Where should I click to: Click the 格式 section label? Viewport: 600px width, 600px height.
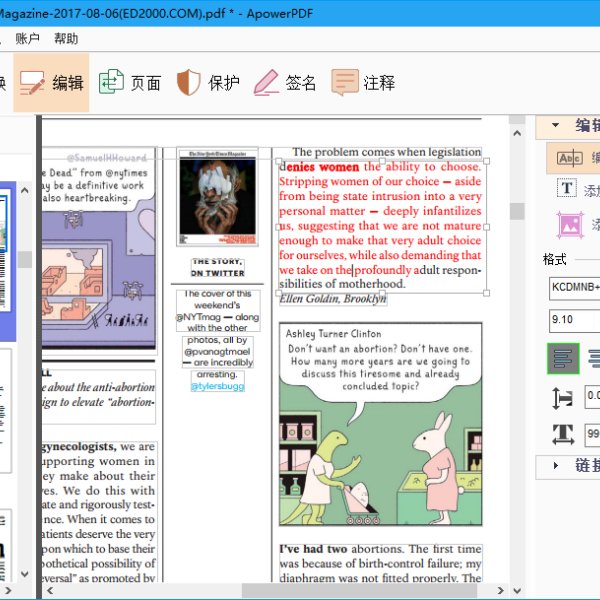click(x=554, y=259)
